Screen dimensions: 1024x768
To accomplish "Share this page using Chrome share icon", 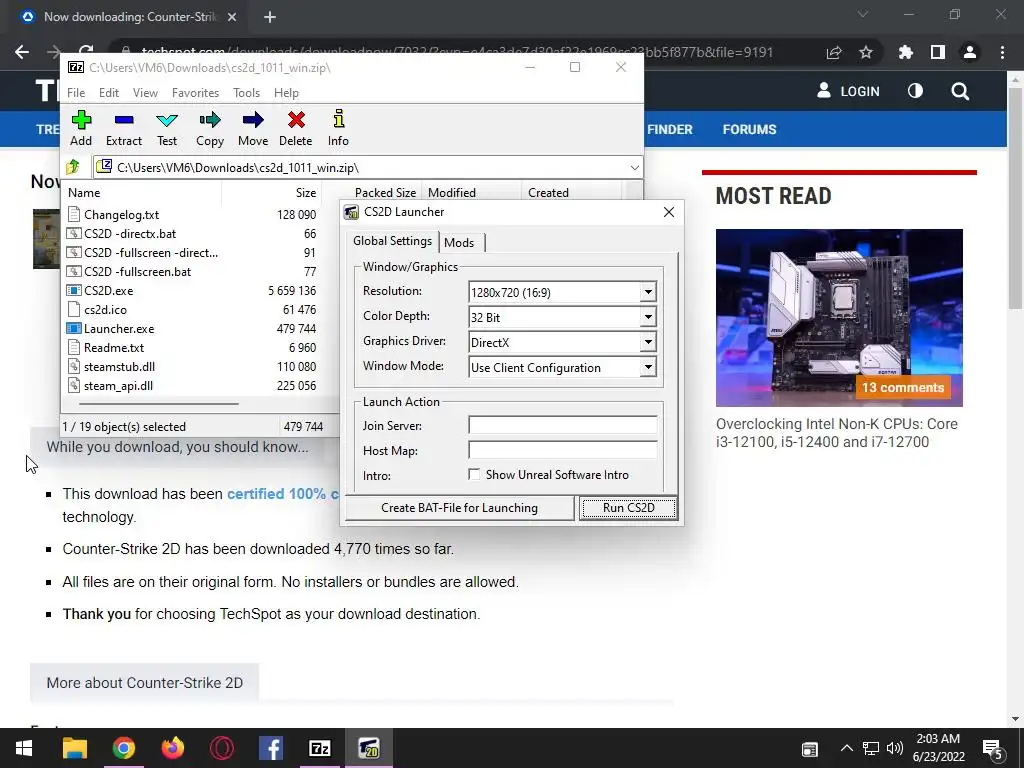I will click(x=834, y=52).
